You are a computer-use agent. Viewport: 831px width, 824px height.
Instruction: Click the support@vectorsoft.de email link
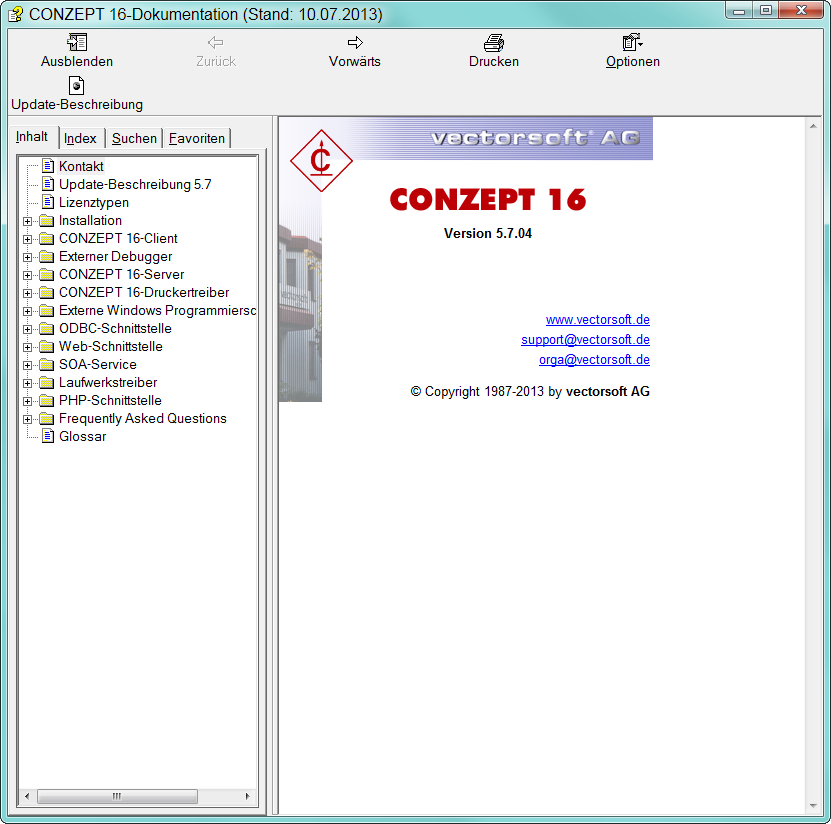(x=585, y=340)
